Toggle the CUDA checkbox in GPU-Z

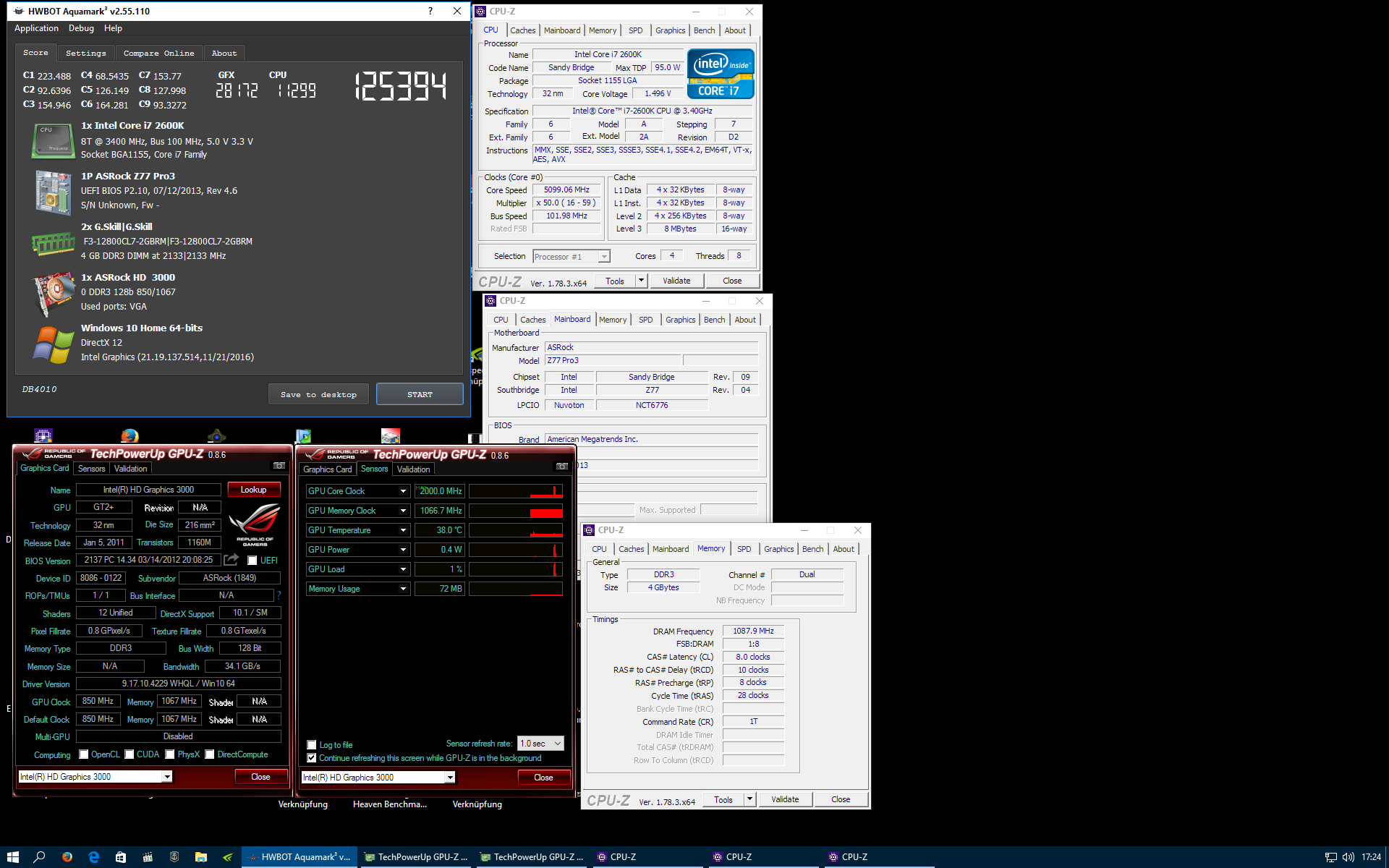pos(129,754)
